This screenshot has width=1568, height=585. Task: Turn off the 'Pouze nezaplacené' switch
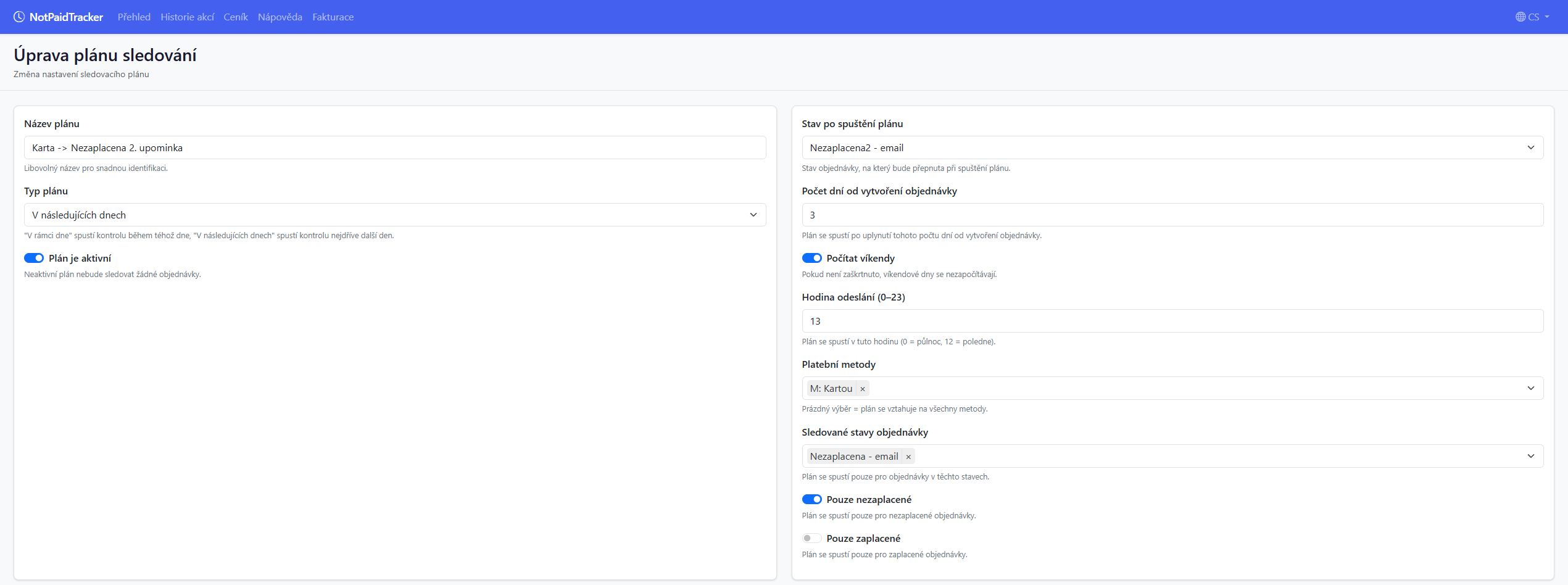click(x=811, y=499)
